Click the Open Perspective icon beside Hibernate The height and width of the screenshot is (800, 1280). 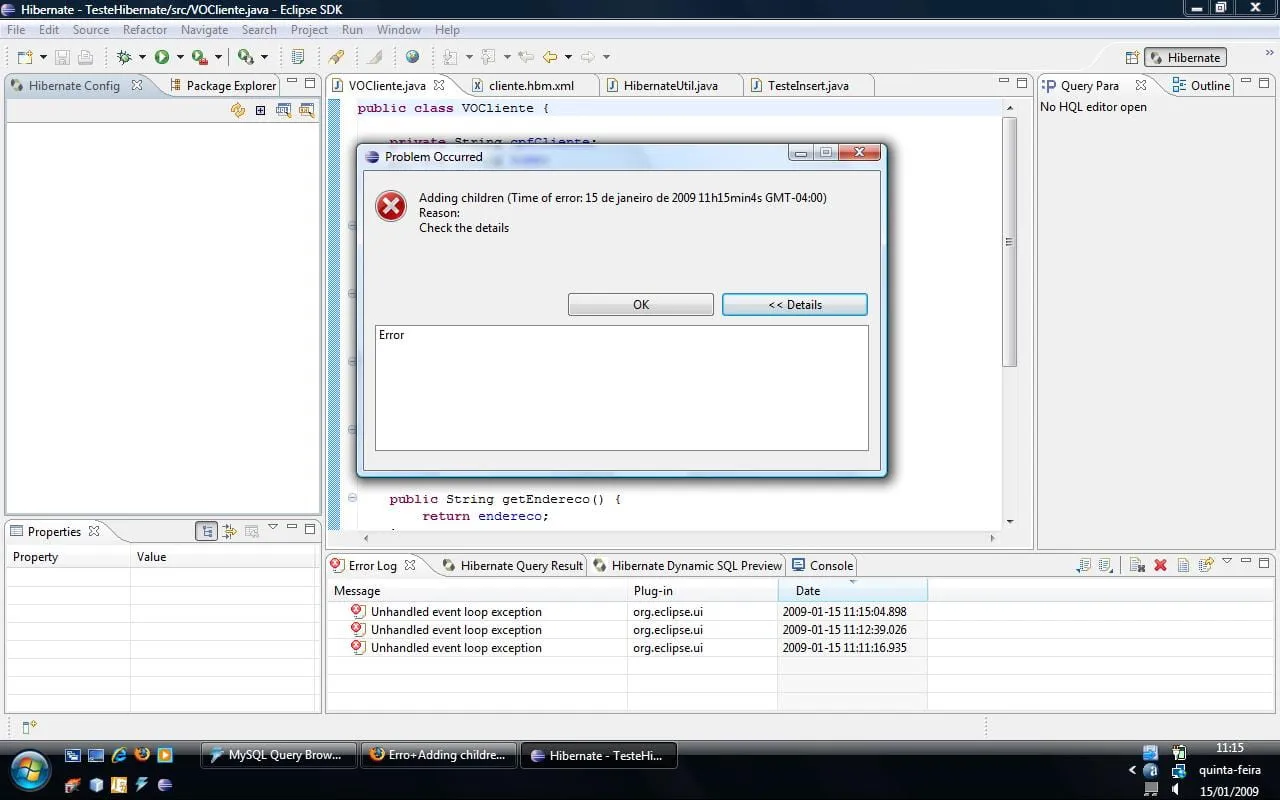pos(1132,58)
